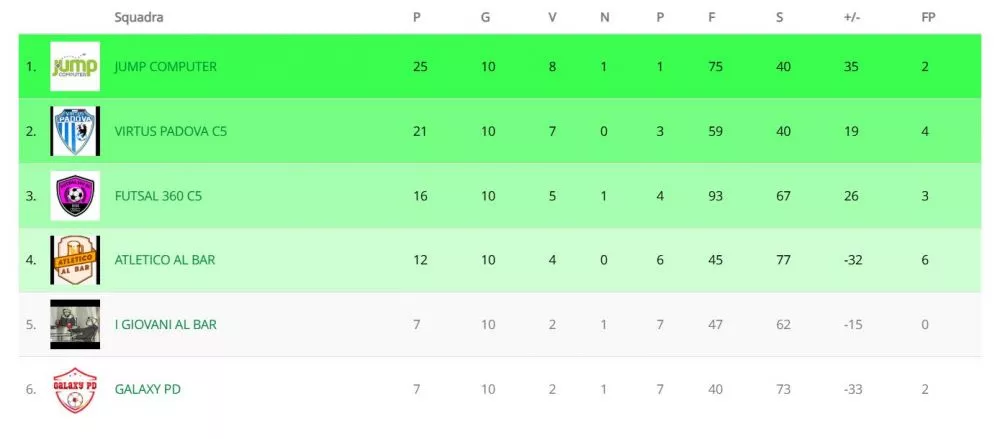This screenshot has width=1000, height=439.
Task: Click the +/- goal difference header
Action: click(851, 18)
